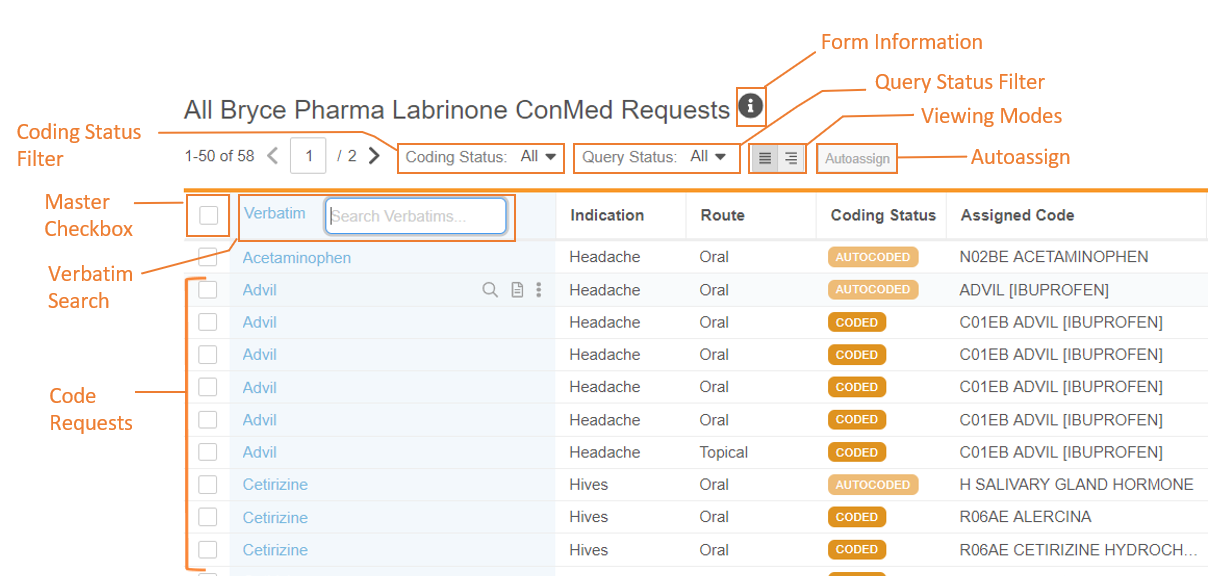Click the search magnifier icon in the Advil row
This screenshot has width=1208, height=576.
[x=490, y=290]
